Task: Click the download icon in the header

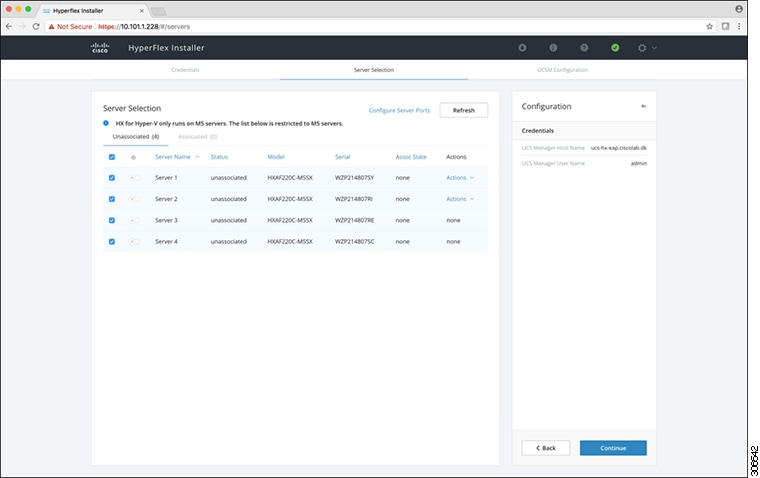Action: tap(522, 47)
